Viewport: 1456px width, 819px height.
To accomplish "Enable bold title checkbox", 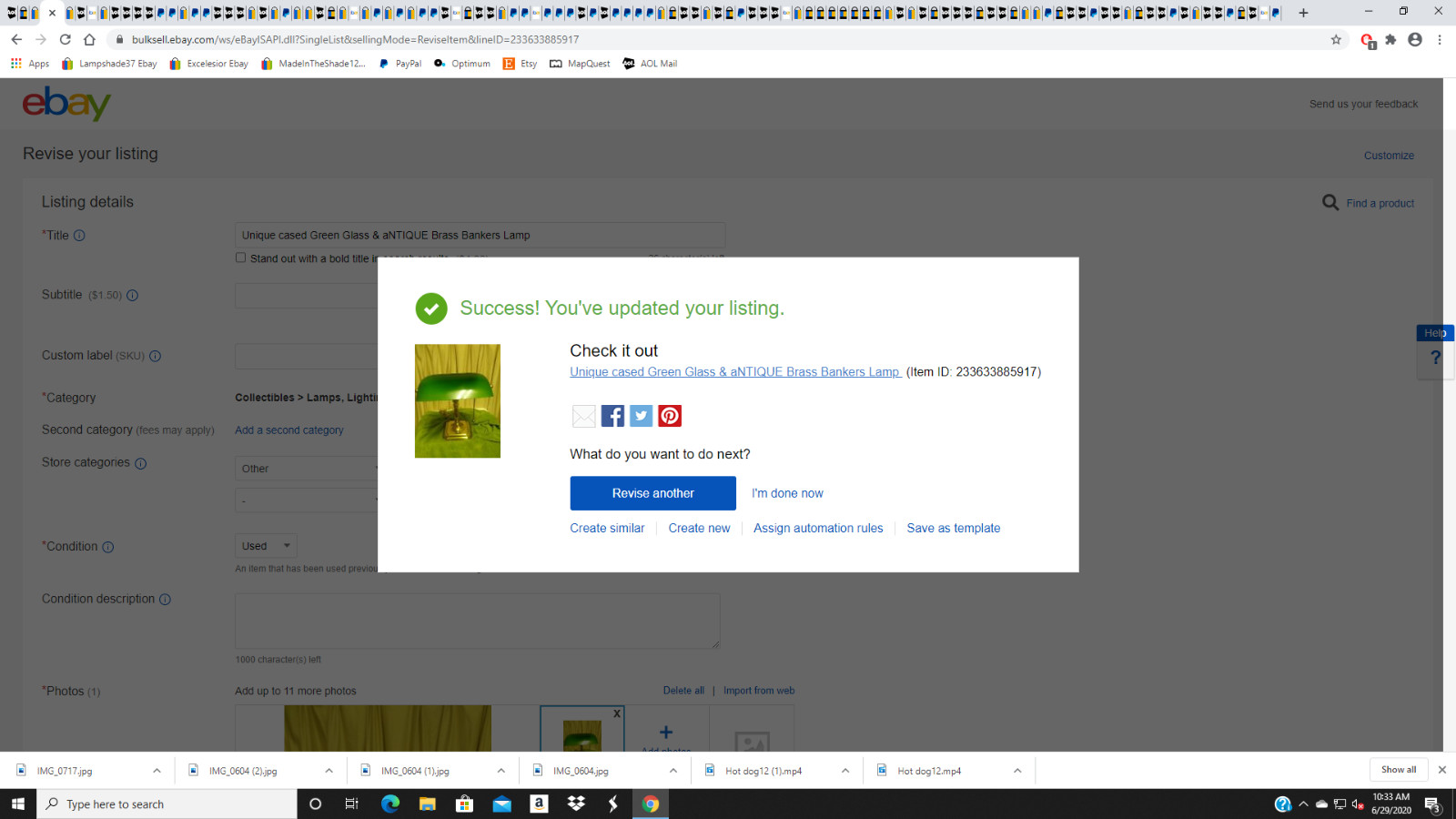I will point(241,258).
